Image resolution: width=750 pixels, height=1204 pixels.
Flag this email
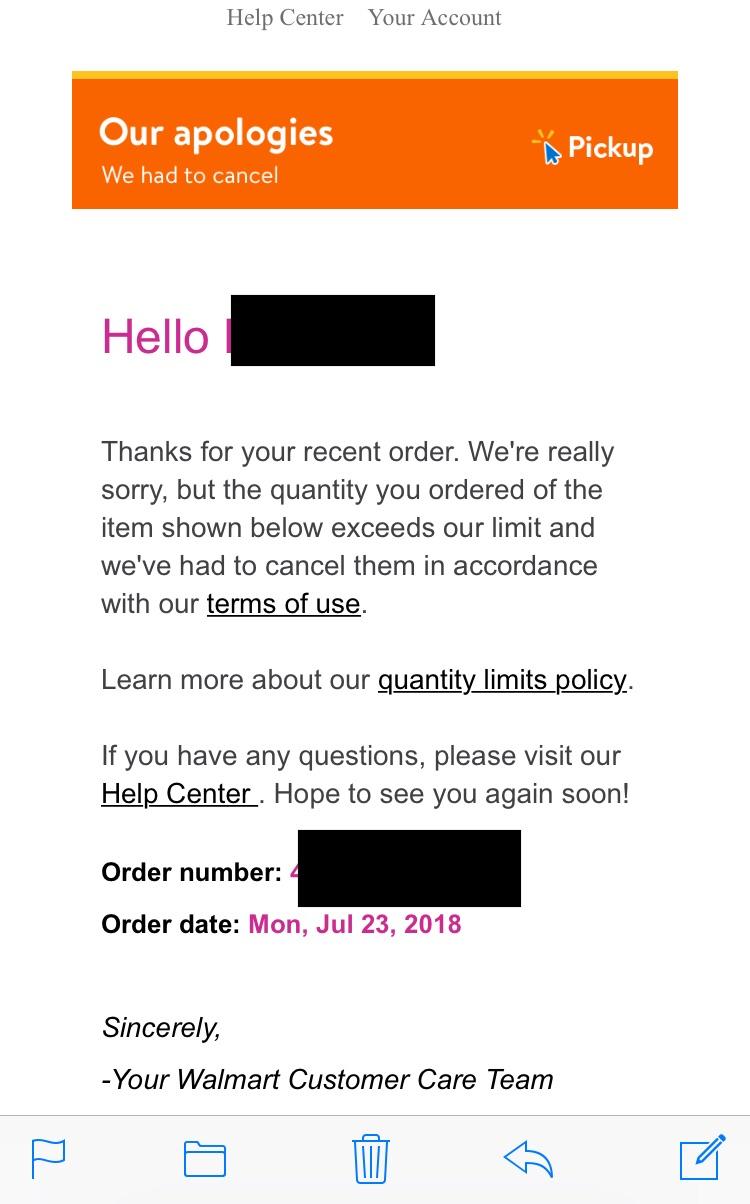click(49, 1158)
